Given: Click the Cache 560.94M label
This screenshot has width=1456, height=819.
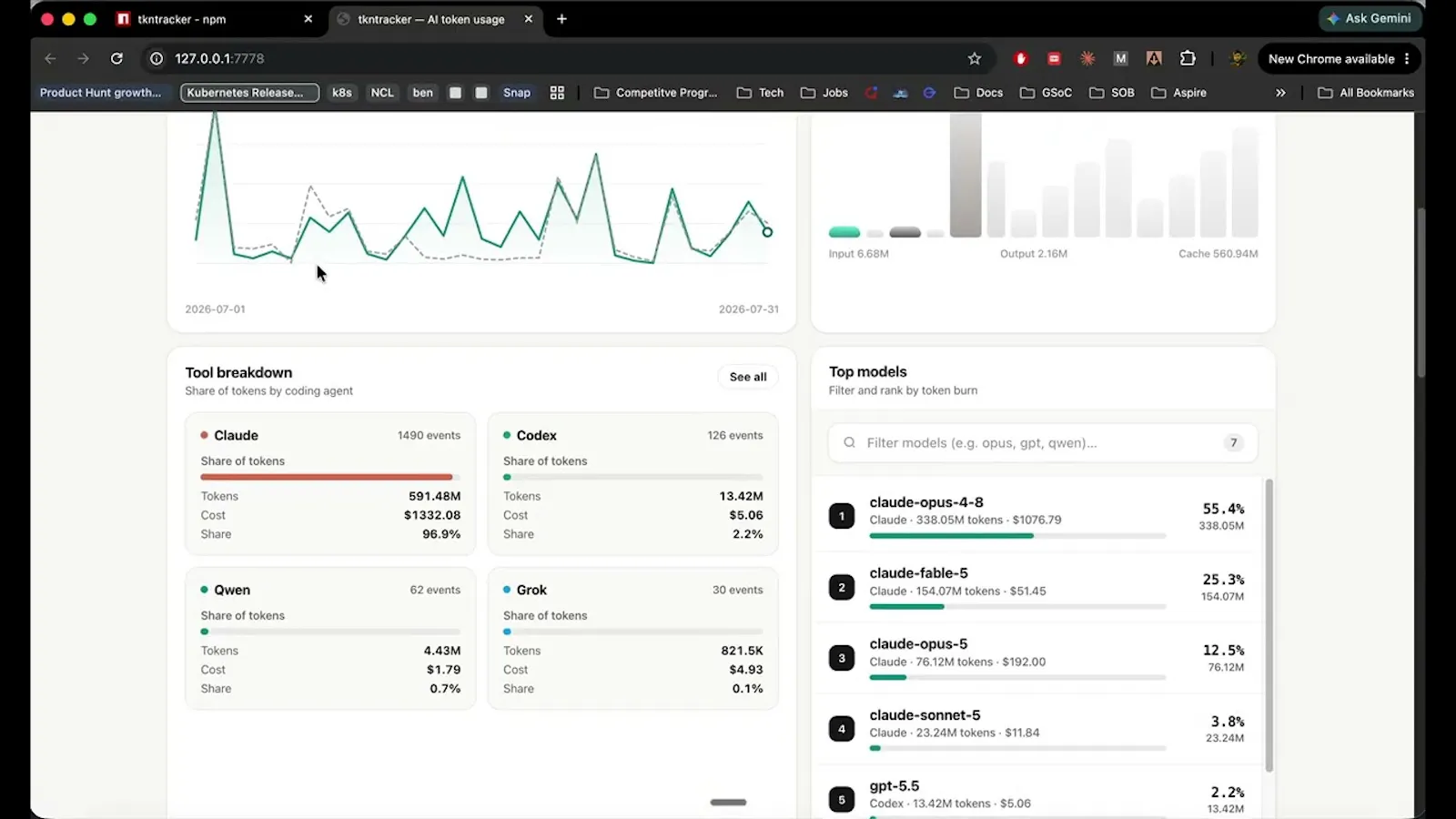Looking at the screenshot, I should click(x=1218, y=254).
